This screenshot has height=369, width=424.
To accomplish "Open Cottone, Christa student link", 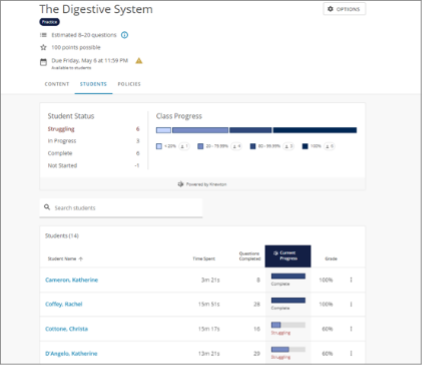I will [x=67, y=329].
